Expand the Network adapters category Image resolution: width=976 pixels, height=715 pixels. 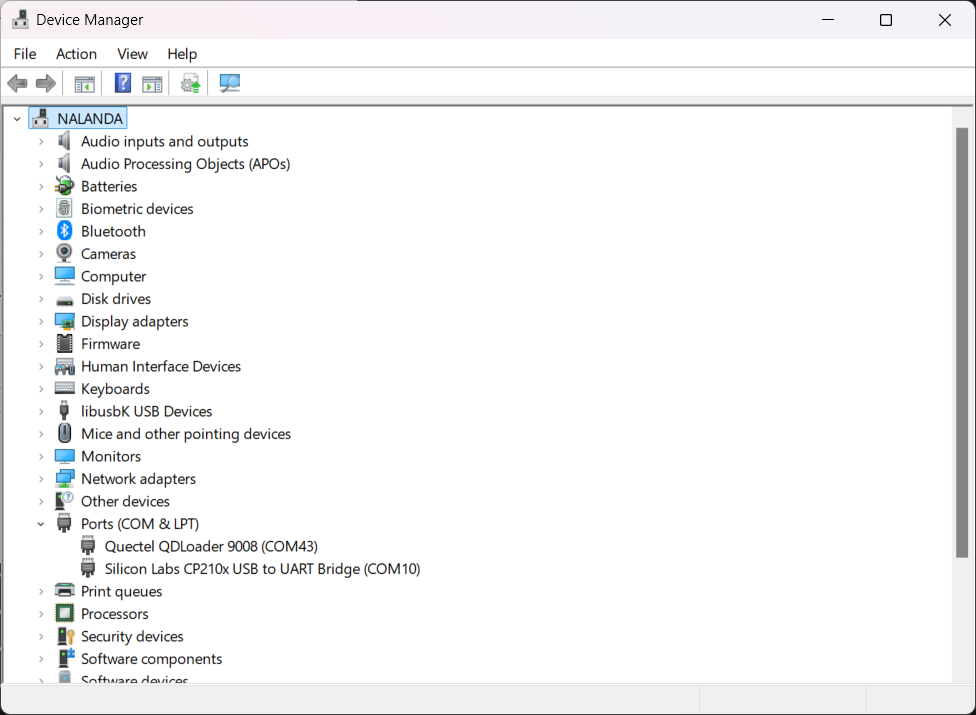pyautogui.click(x=41, y=479)
